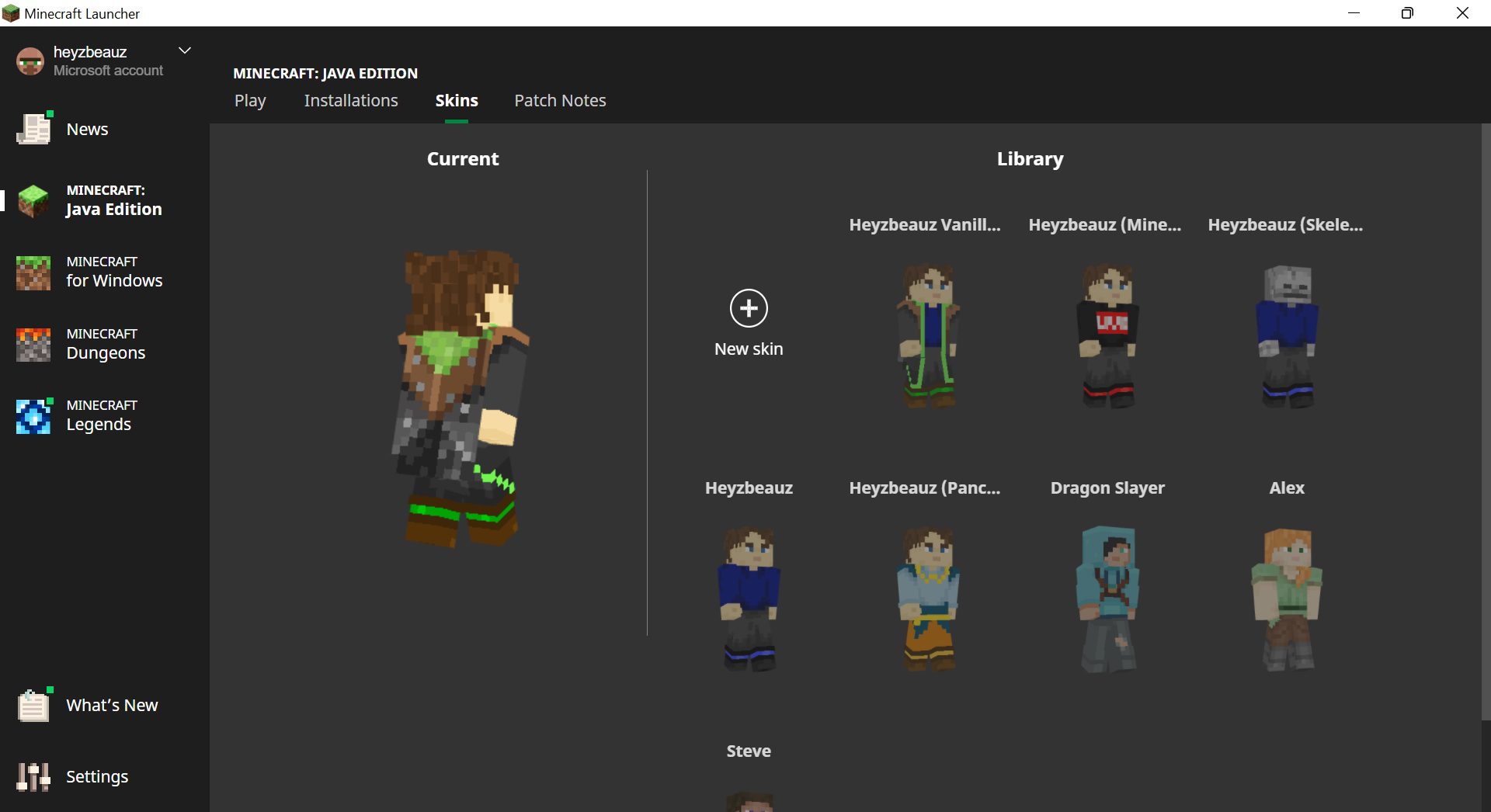Open Minecraft for Windows dirt block icon
1491x812 pixels.
point(33,272)
